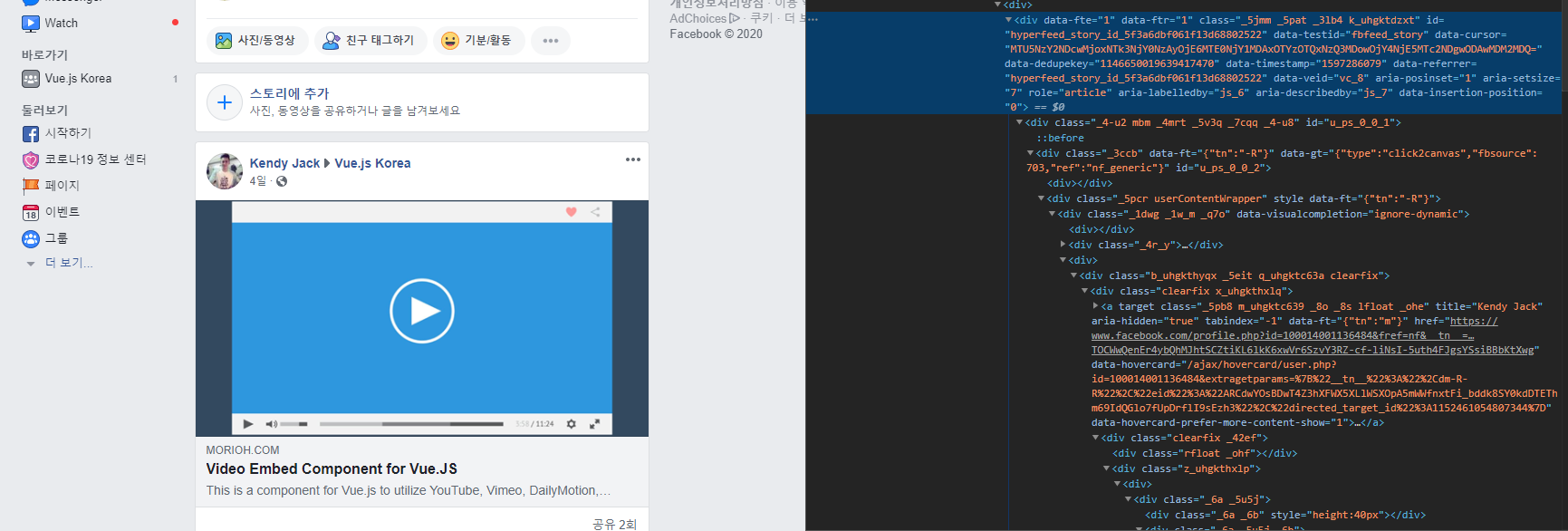
Task: Click the Facebook © 2020 footer text
Action: tap(716, 34)
